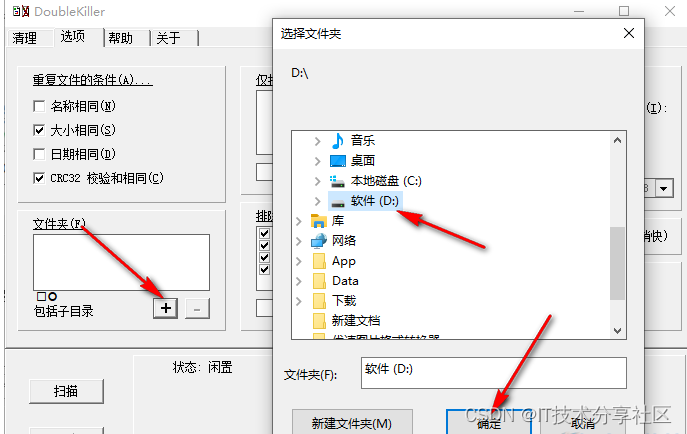Expand the 库 tree node

tap(299, 221)
